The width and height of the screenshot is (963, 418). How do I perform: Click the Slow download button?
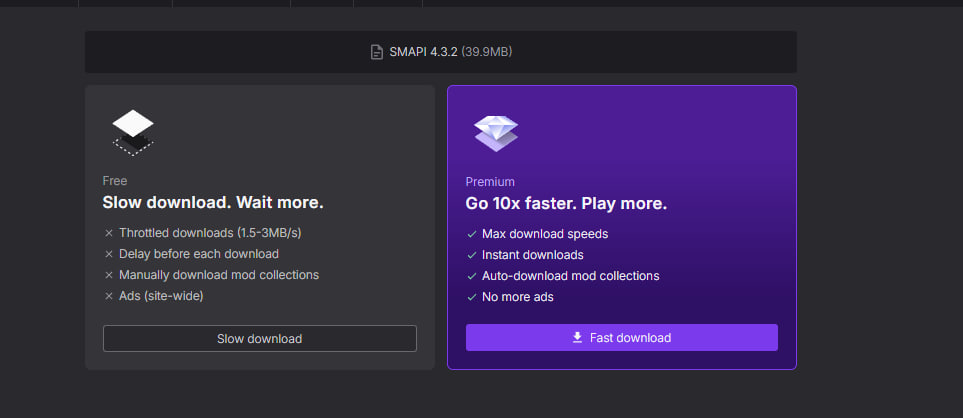click(260, 339)
